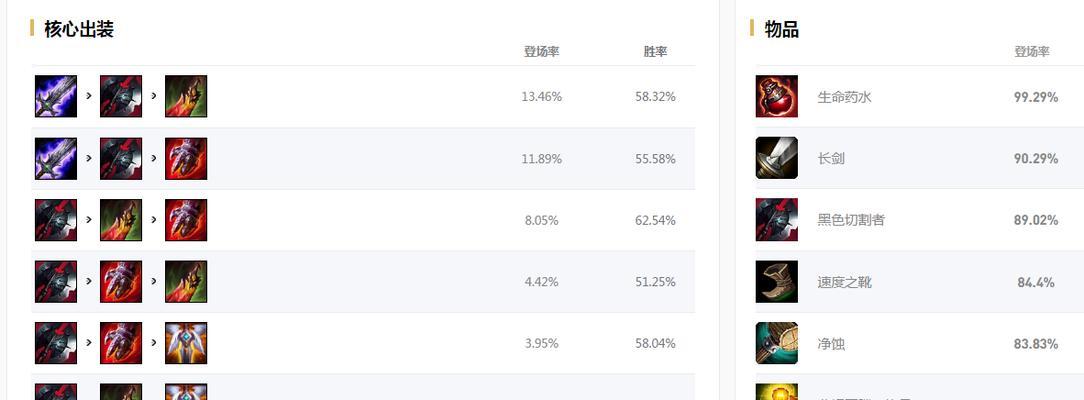1084x400 pixels.
Task: Click the green-red item icon in the 8.05% build
Action: pos(121,220)
